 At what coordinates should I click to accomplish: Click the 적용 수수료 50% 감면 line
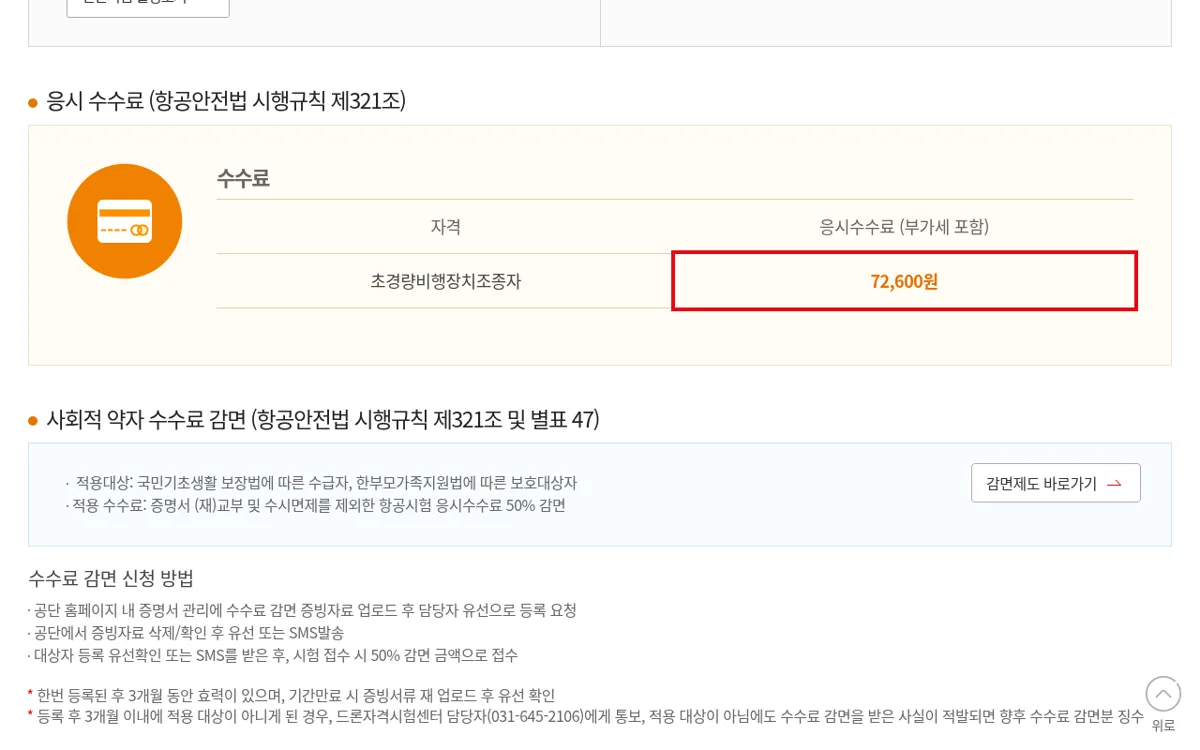[x=316, y=505]
